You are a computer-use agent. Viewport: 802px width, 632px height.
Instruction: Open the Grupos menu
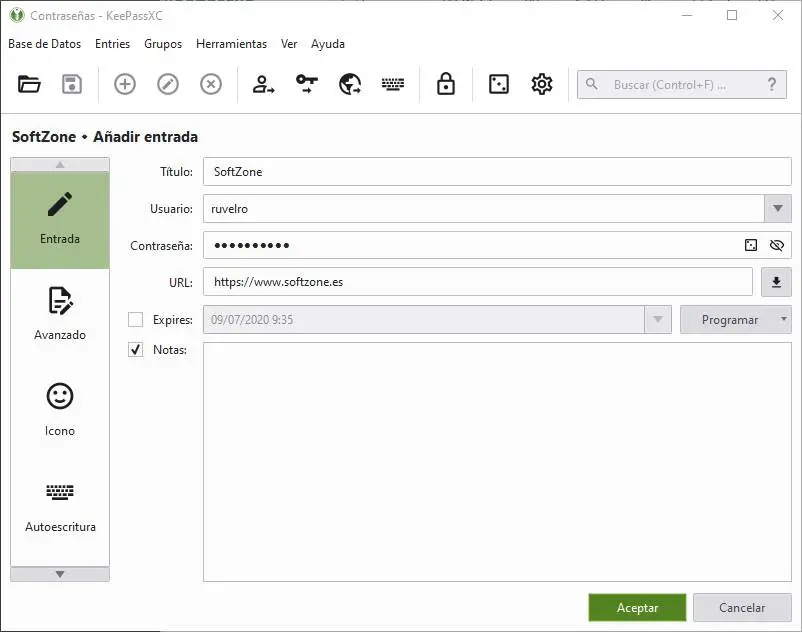(x=163, y=44)
